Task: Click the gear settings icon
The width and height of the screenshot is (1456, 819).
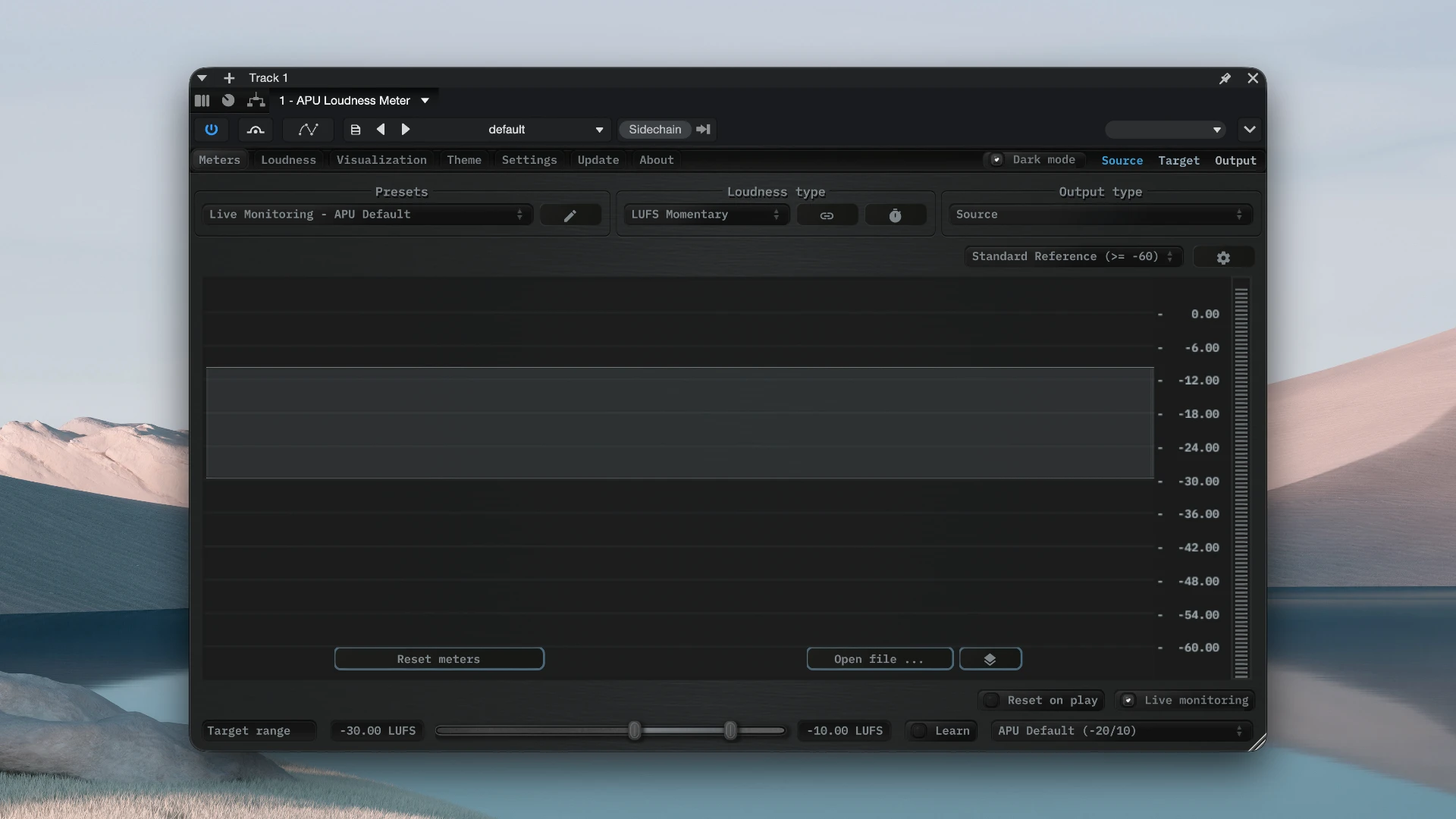Action: (1223, 257)
